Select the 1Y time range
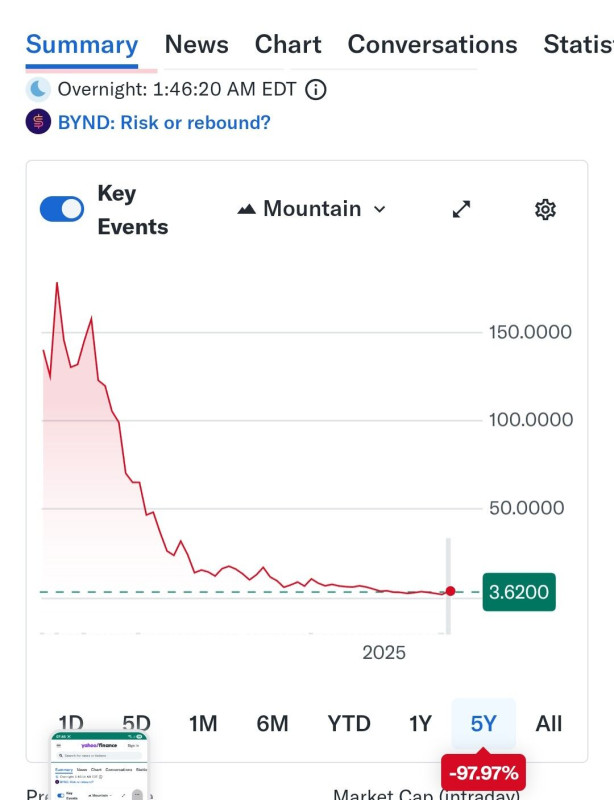 click(x=421, y=723)
